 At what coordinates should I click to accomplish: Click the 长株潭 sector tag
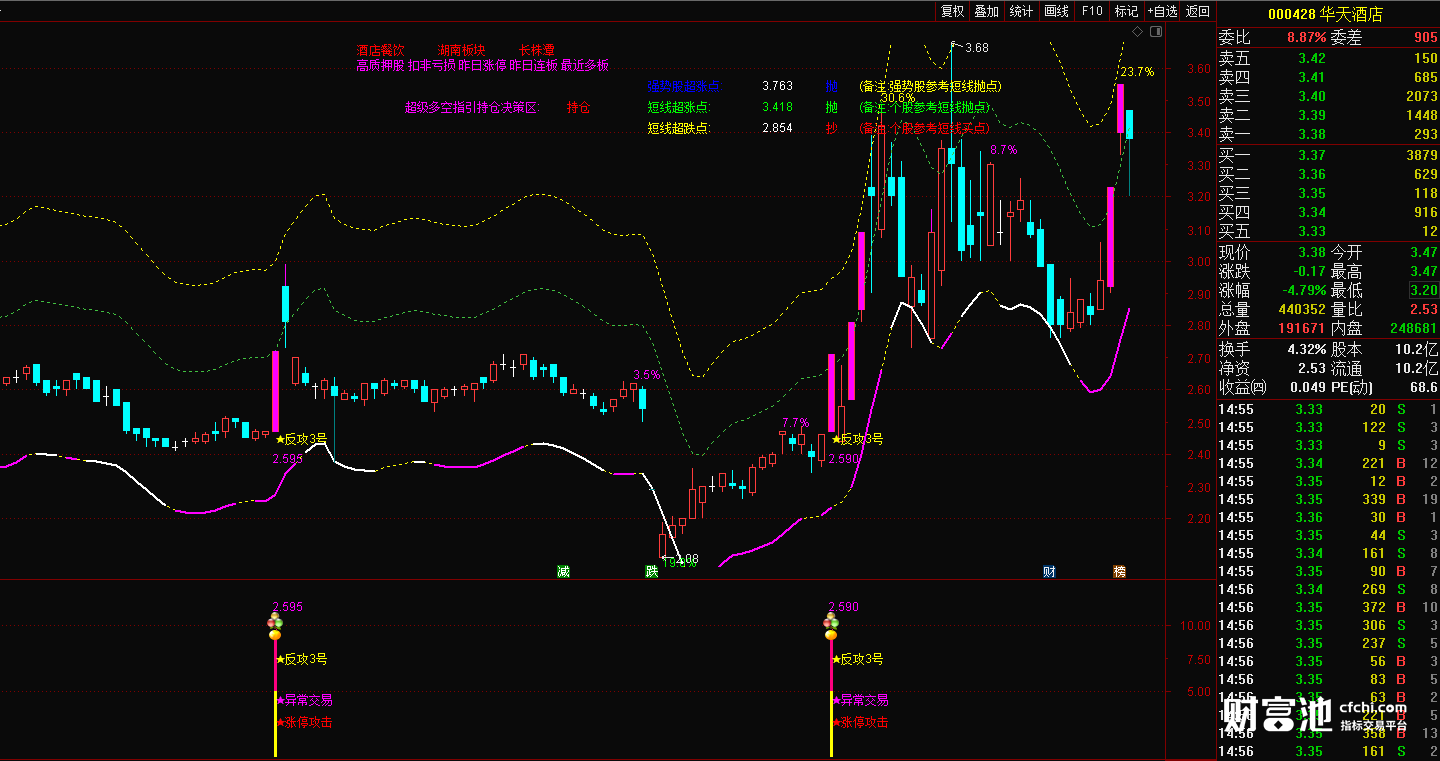(536, 50)
